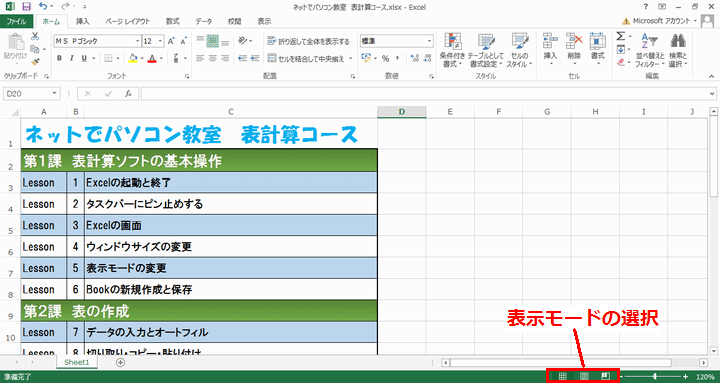The height and width of the screenshot is (383, 720).
Task: Open the font size 12 dropdown
Action: 160,41
